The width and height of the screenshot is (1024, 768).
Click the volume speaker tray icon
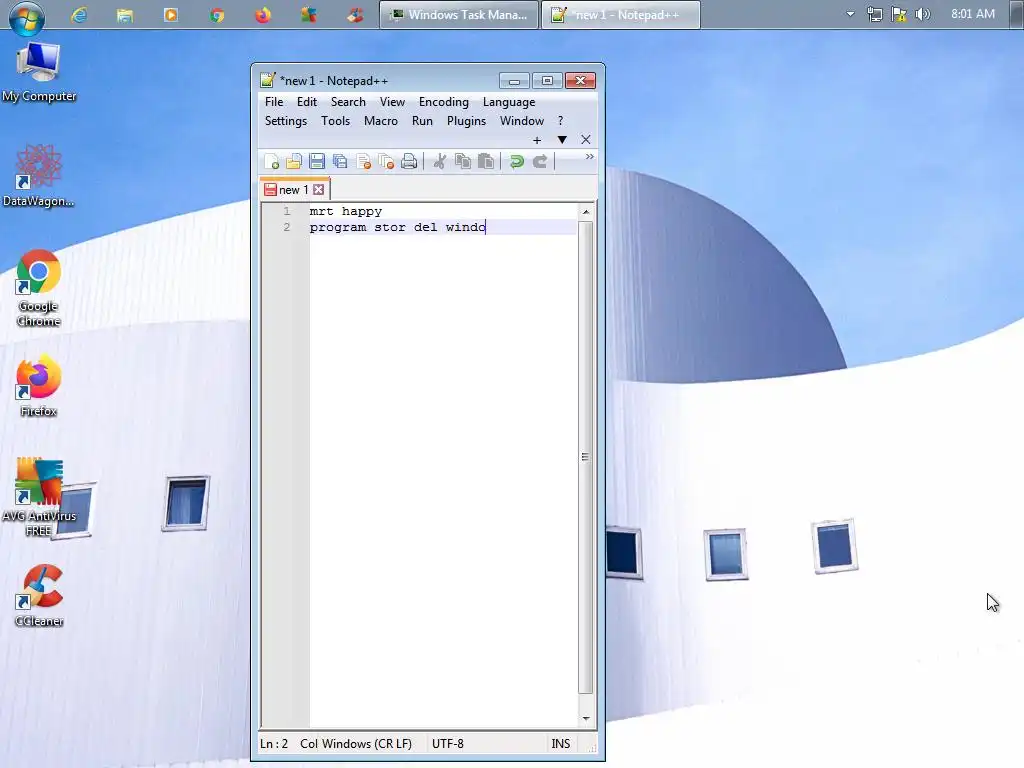(922, 14)
